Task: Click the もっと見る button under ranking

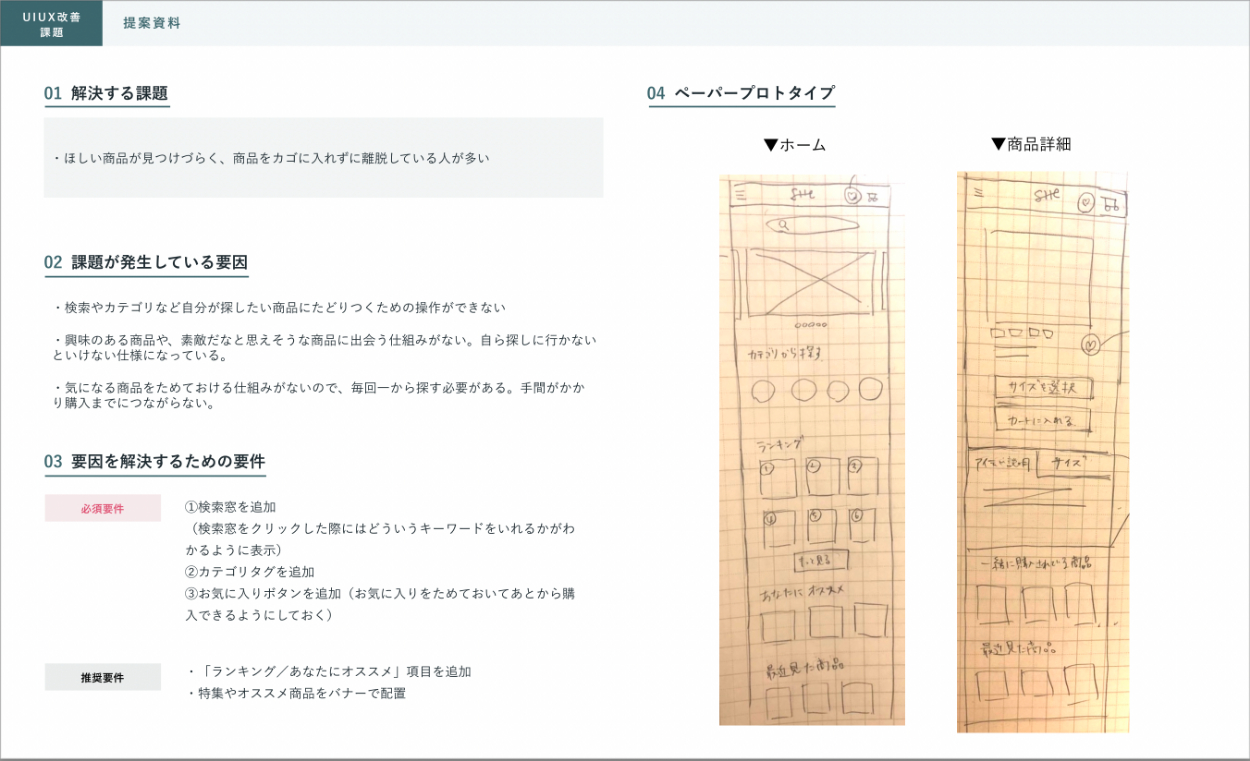Action: (x=820, y=560)
